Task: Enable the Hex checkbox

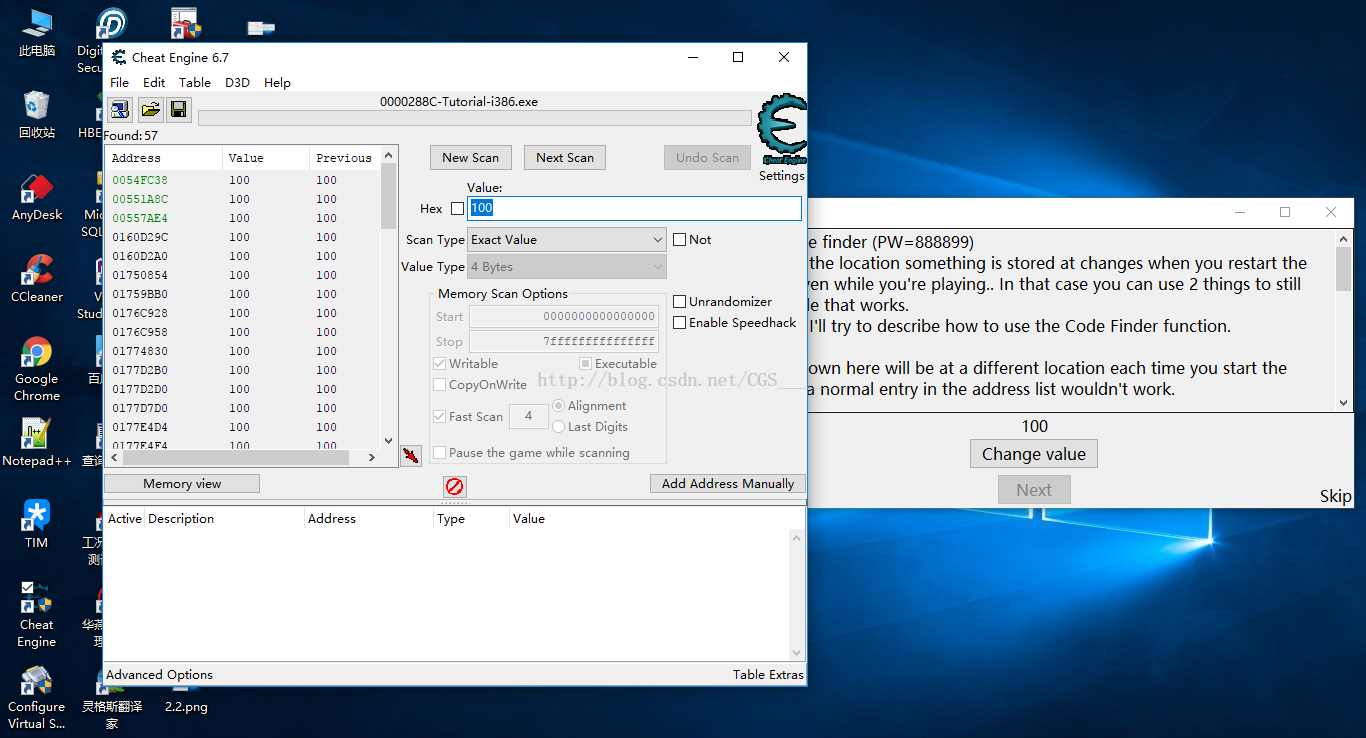Action: (458, 209)
